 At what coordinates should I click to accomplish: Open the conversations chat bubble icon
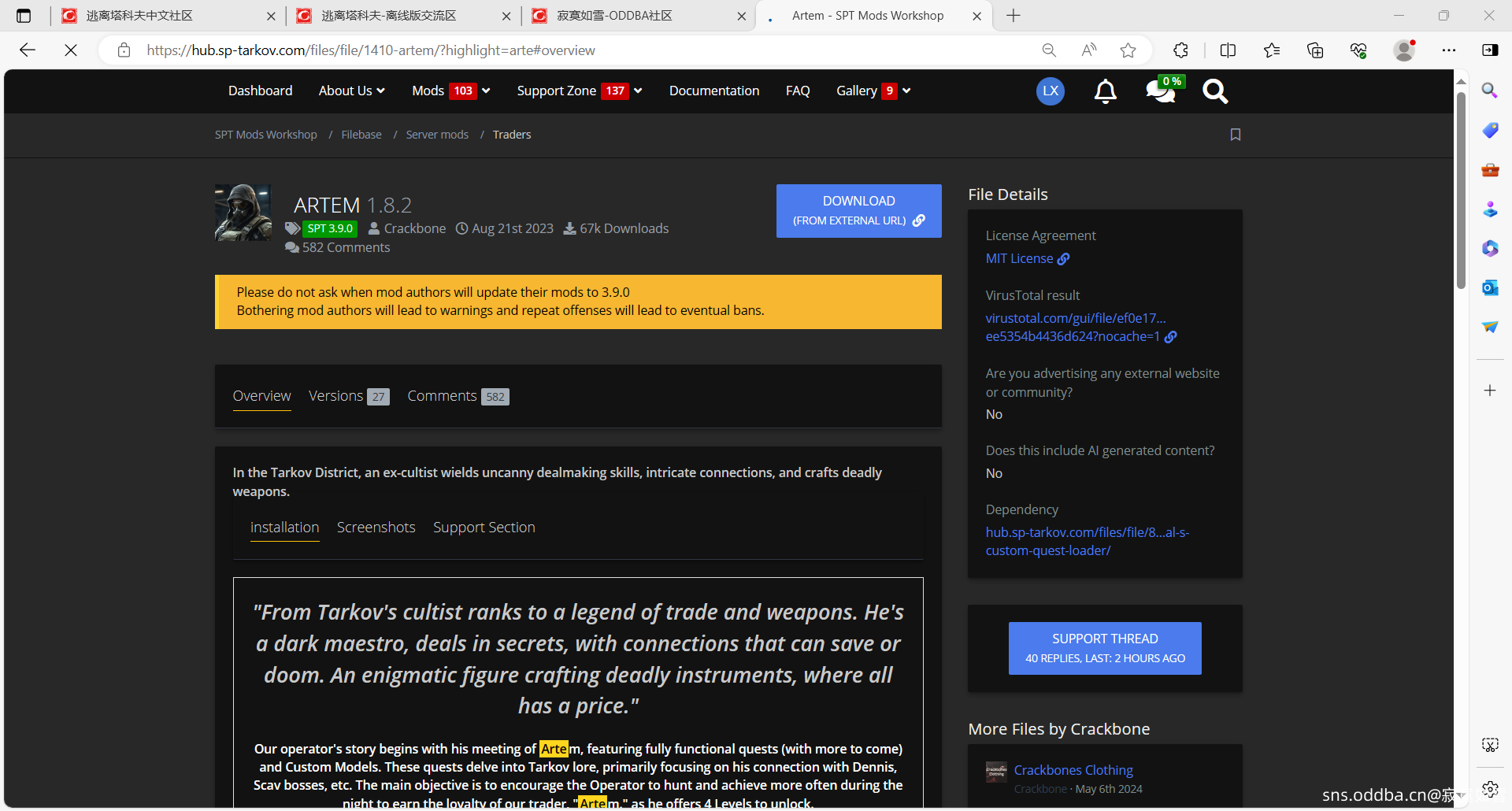(x=1160, y=91)
